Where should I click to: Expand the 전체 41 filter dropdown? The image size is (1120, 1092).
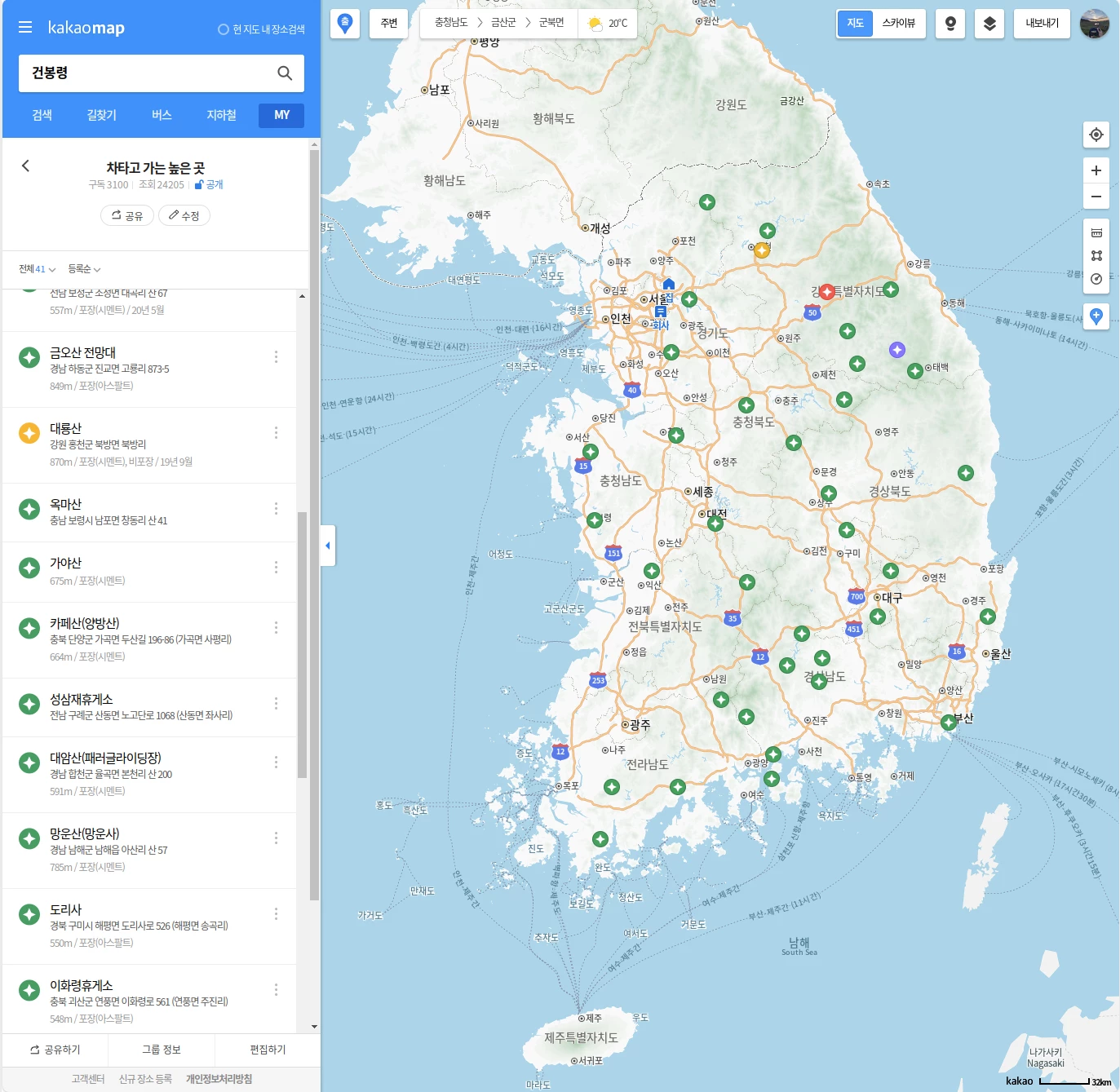point(38,269)
